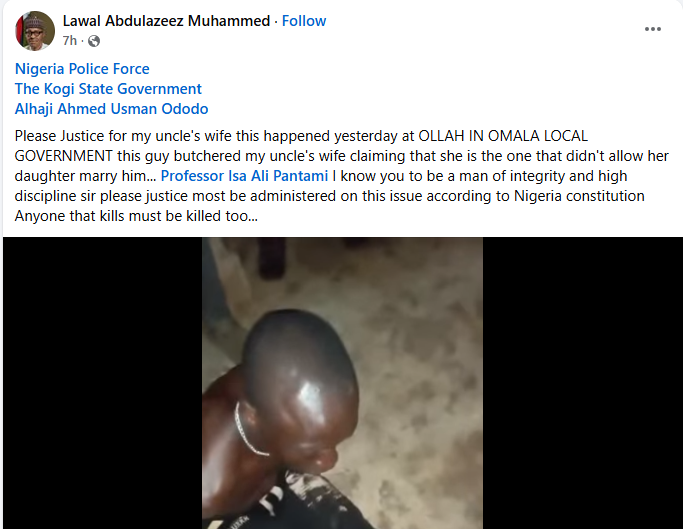The width and height of the screenshot is (683, 529).
Task: Play the video in the post
Action: (342, 383)
